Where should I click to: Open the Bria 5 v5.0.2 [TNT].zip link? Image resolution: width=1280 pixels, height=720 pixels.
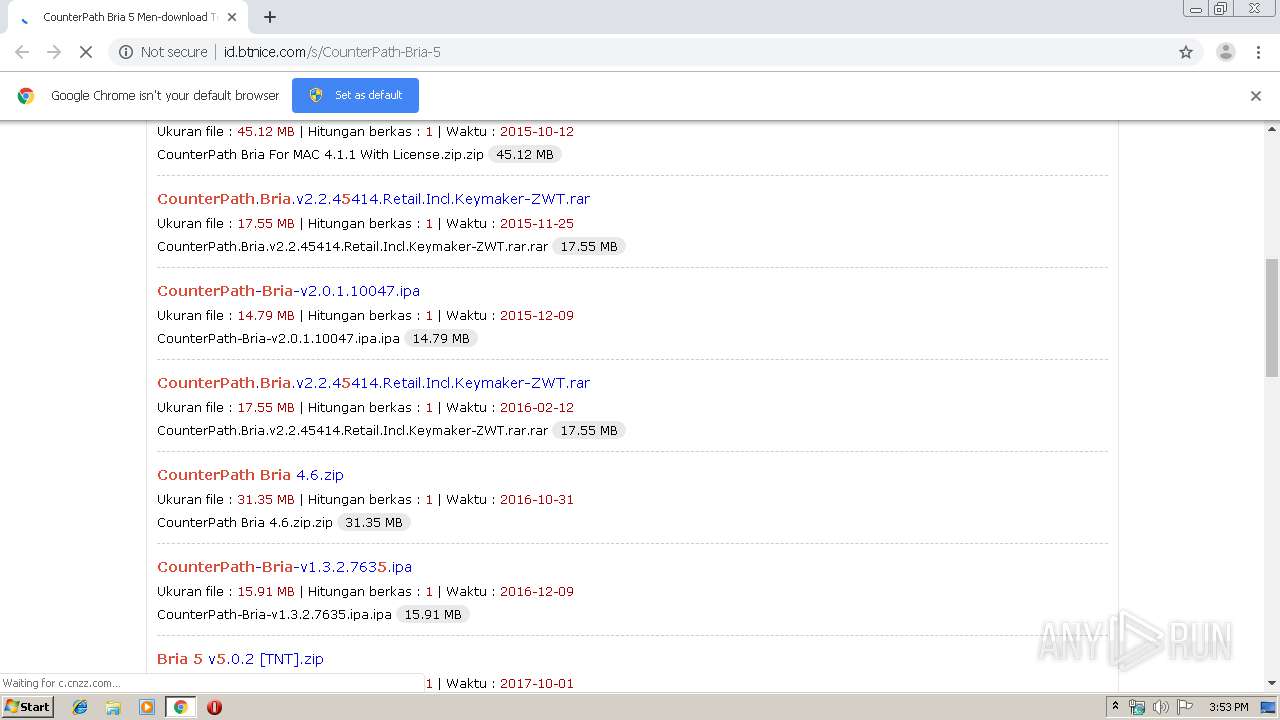click(x=240, y=659)
